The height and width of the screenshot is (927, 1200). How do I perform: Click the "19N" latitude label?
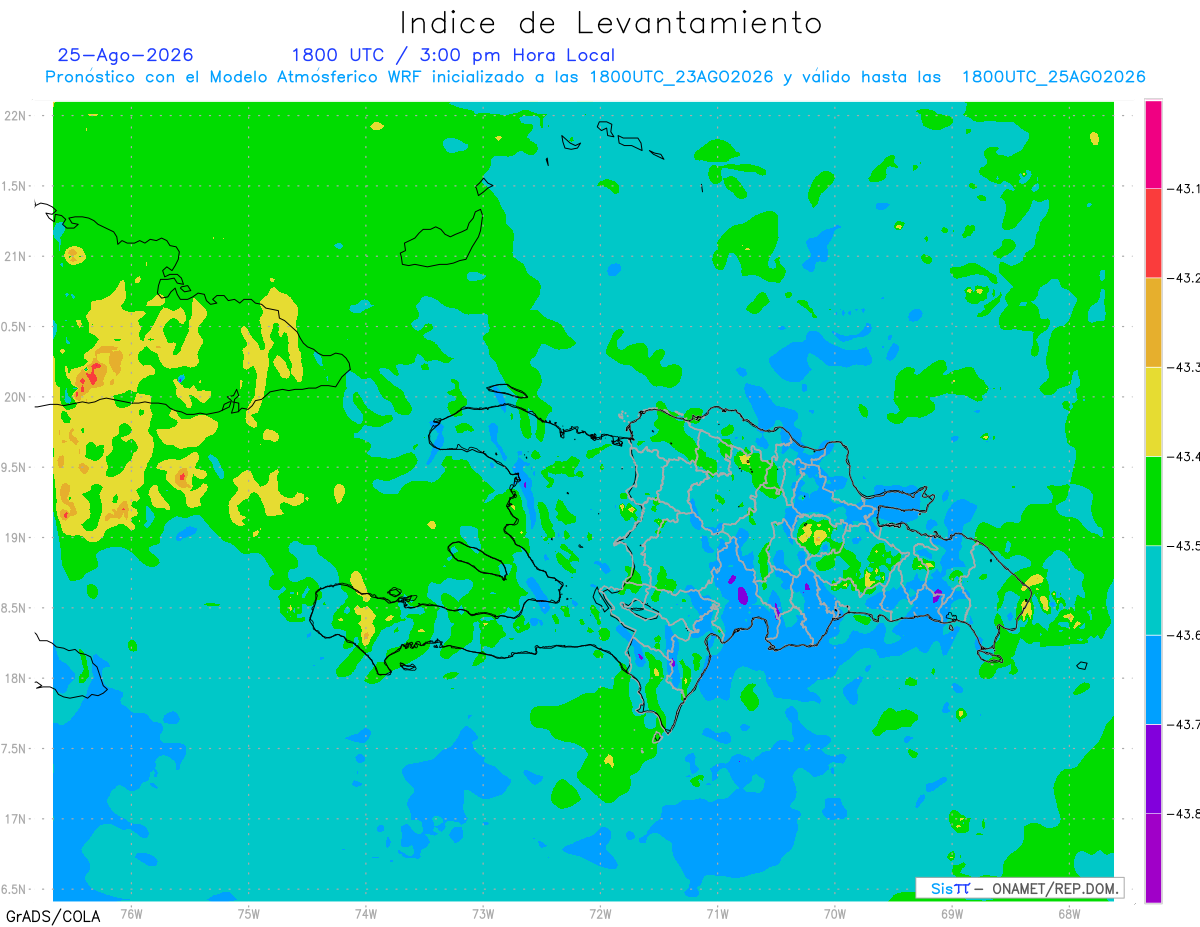[x=16, y=537]
